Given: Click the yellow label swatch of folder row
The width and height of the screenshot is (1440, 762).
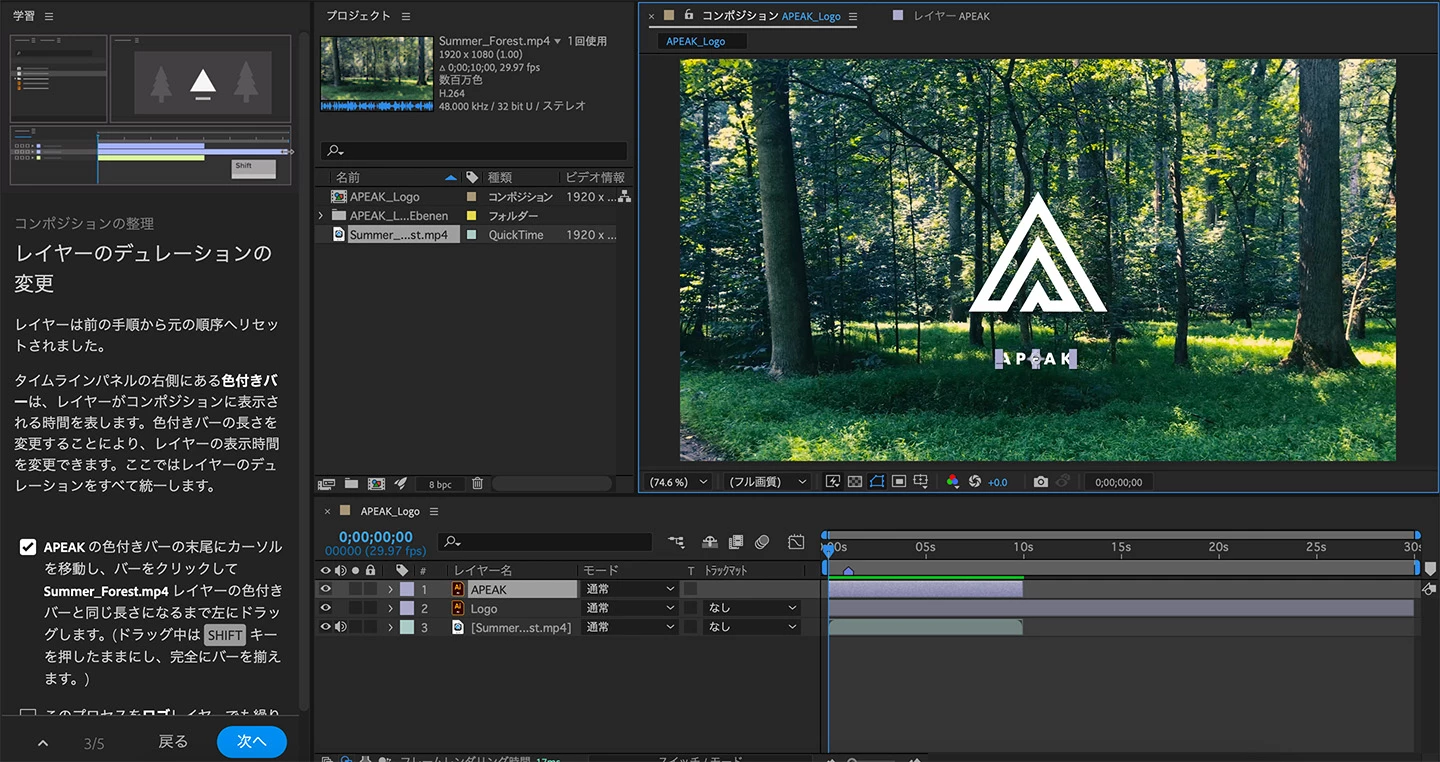Looking at the screenshot, I should (472, 216).
